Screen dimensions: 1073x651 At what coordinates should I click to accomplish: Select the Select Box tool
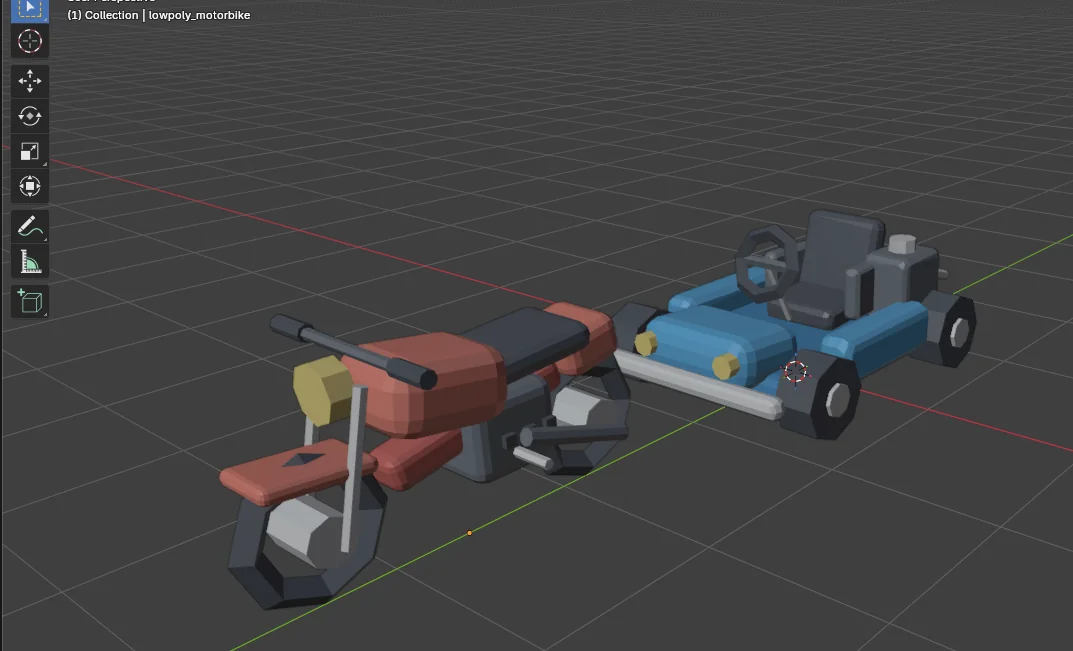pos(29,10)
